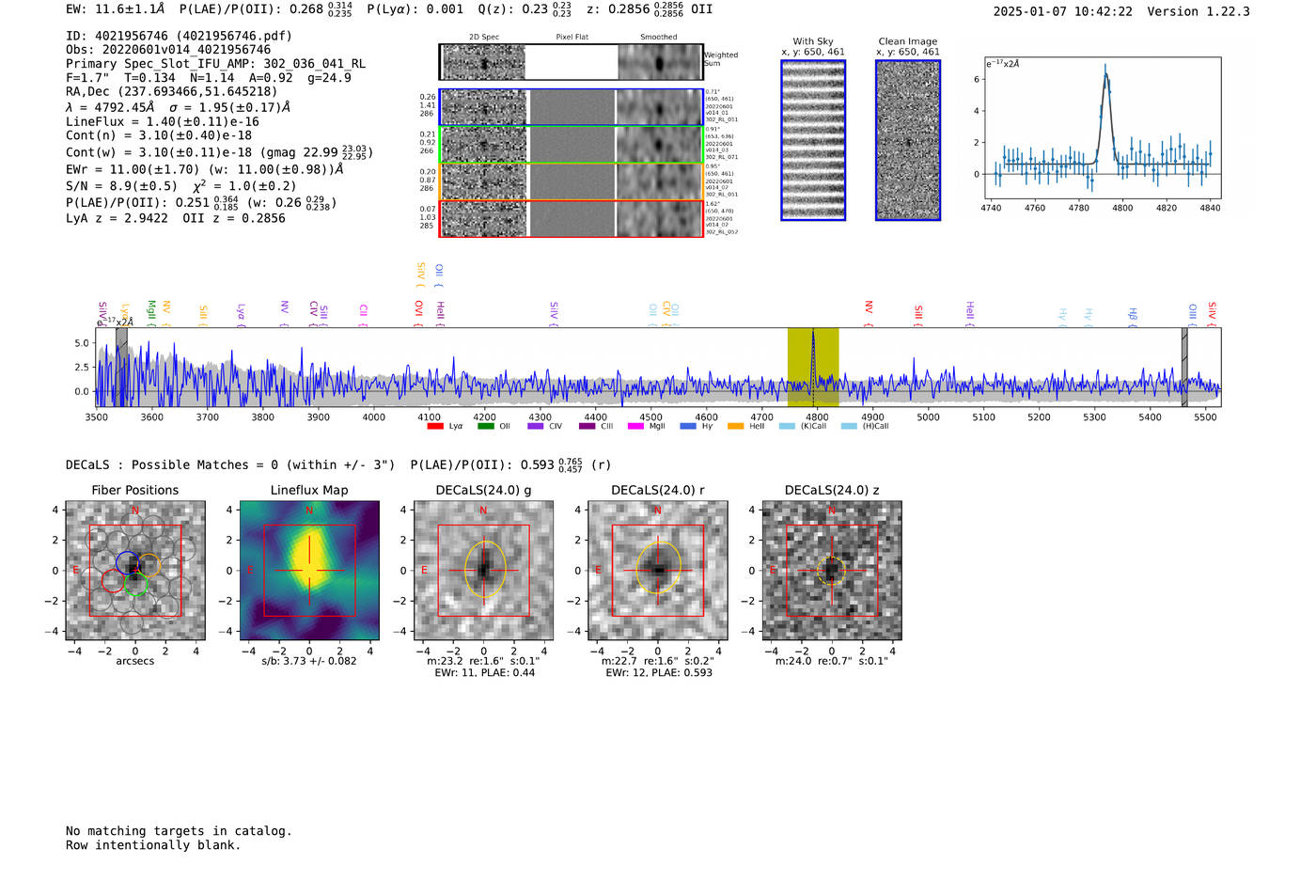This screenshot has width=1316, height=896.
Task: Click the 'm:24.0 re:0.7" s:0.1"' caption
Action: [x=832, y=661]
